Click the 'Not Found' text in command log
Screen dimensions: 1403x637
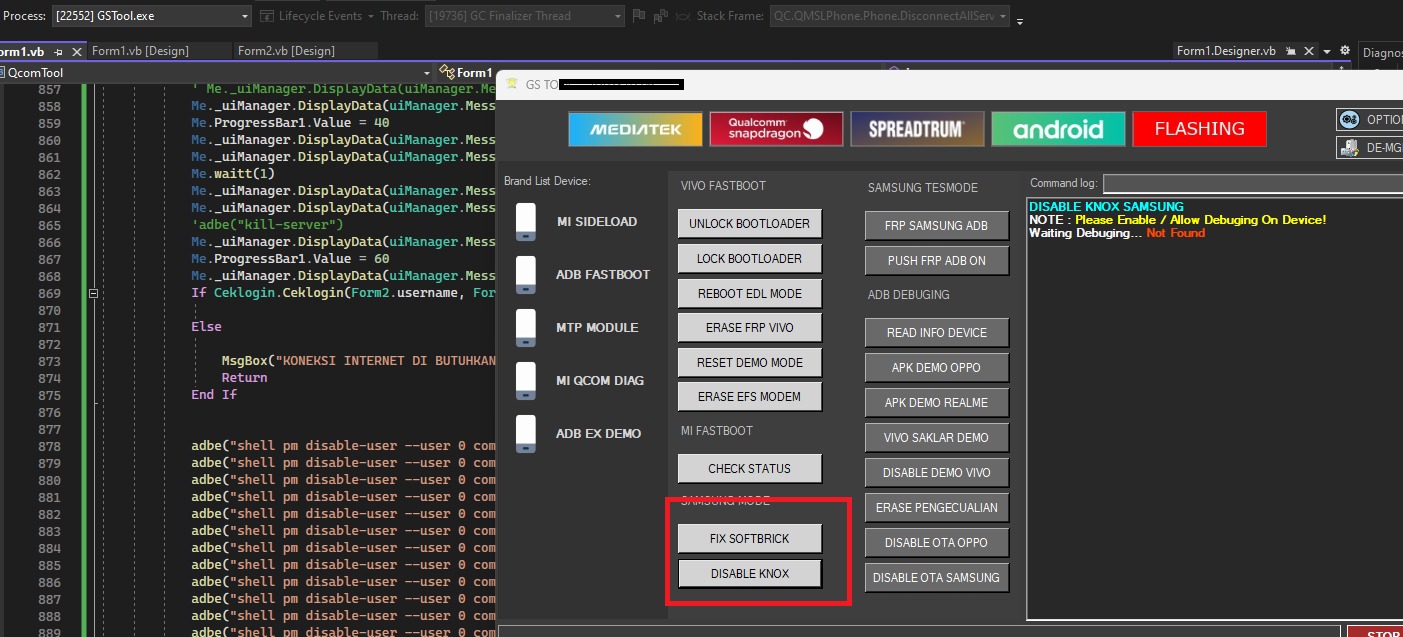point(1176,233)
